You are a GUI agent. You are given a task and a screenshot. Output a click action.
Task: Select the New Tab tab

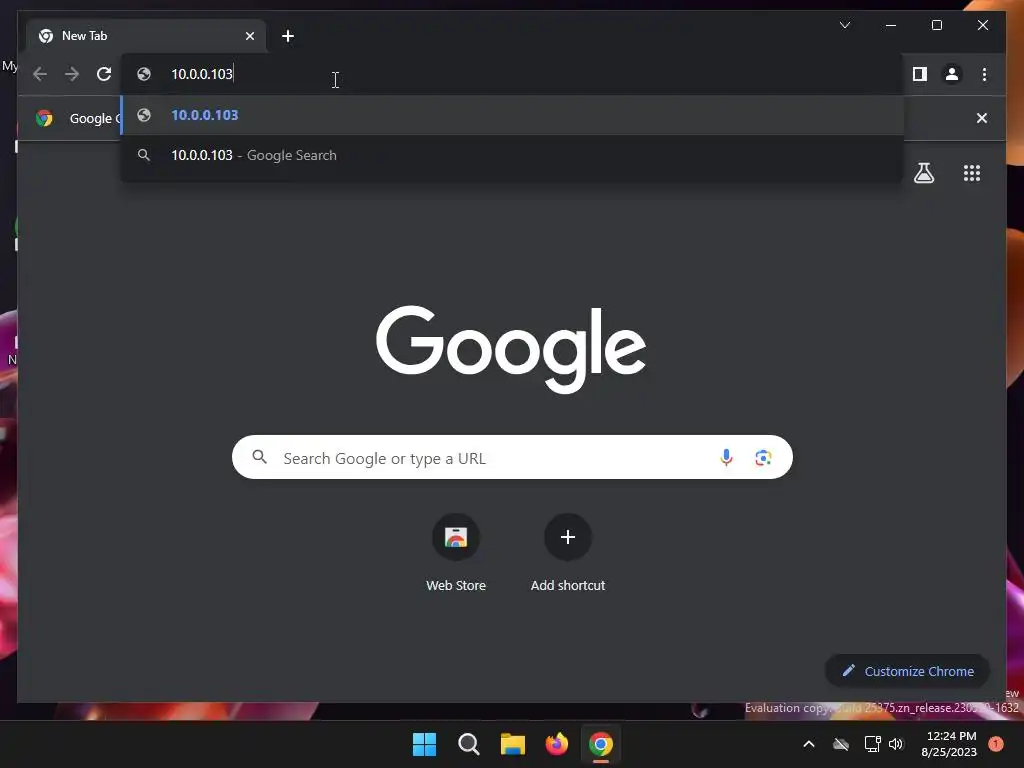[146, 36]
